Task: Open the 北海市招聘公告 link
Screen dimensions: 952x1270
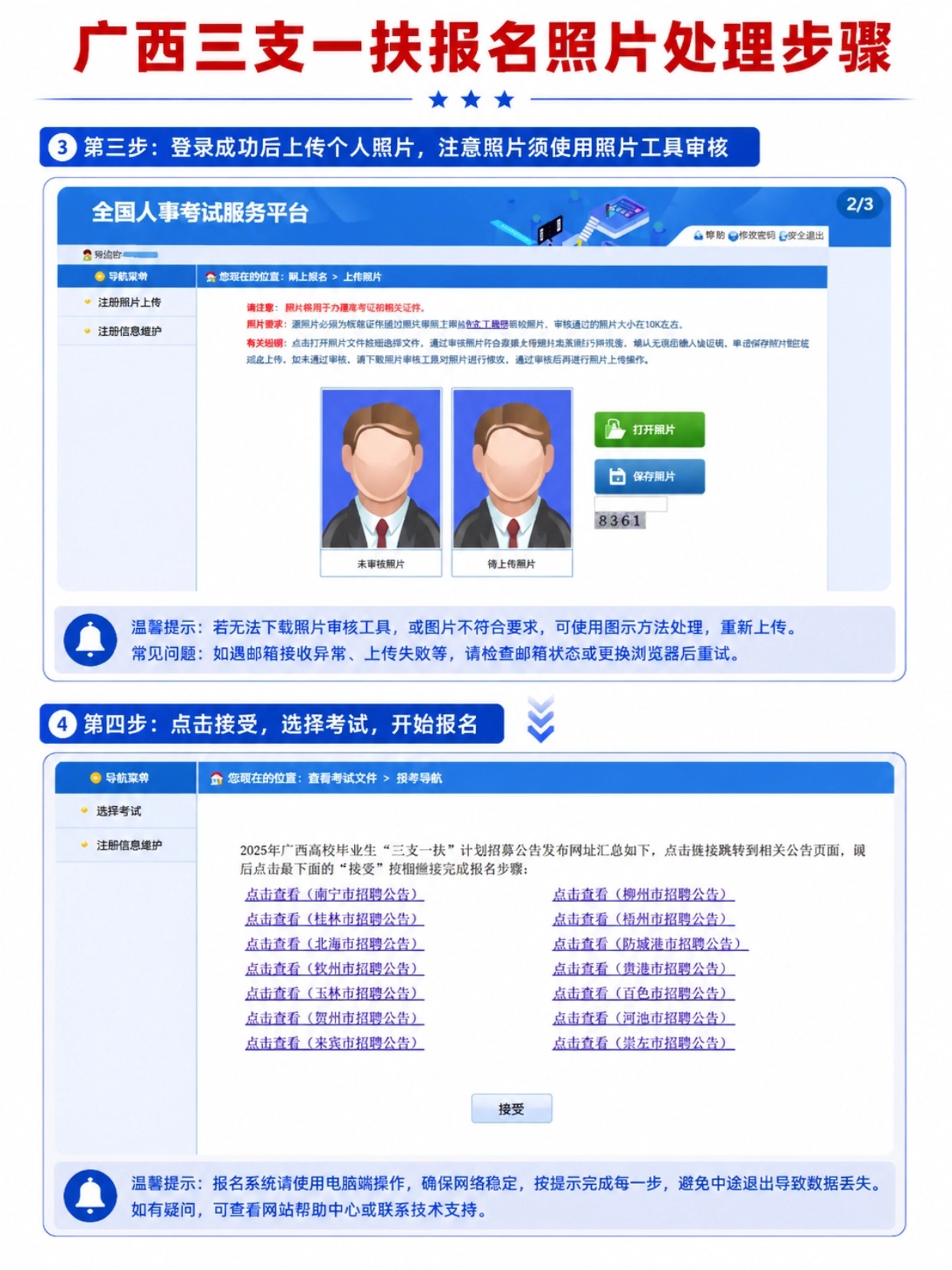Action: [334, 944]
